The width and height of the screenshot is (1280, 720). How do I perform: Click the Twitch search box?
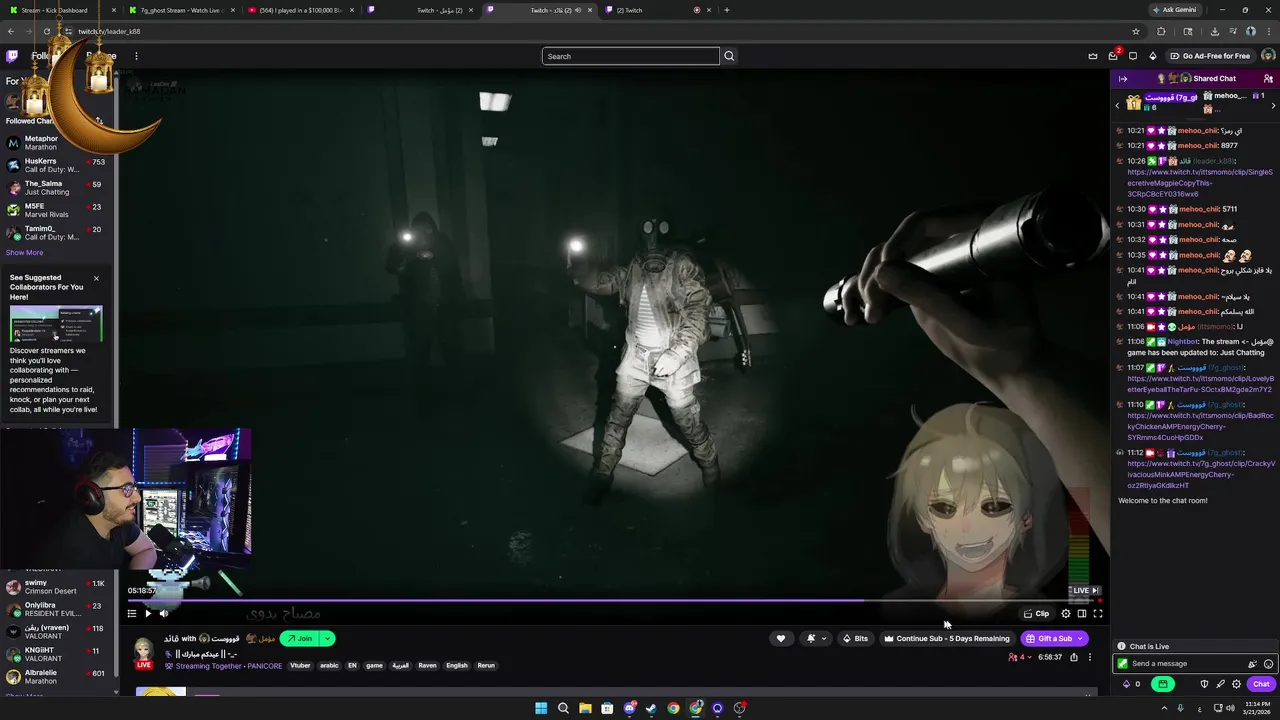pyautogui.click(x=631, y=56)
